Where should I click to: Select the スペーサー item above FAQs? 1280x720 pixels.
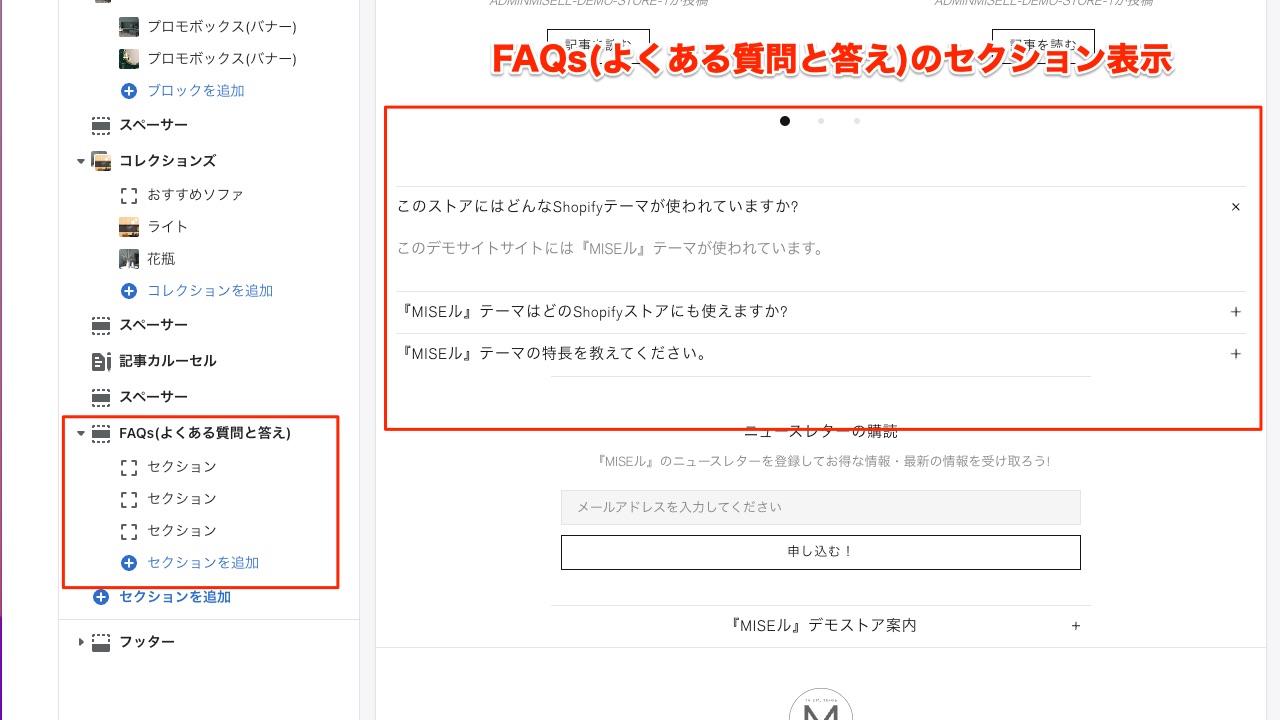coord(153,397)
